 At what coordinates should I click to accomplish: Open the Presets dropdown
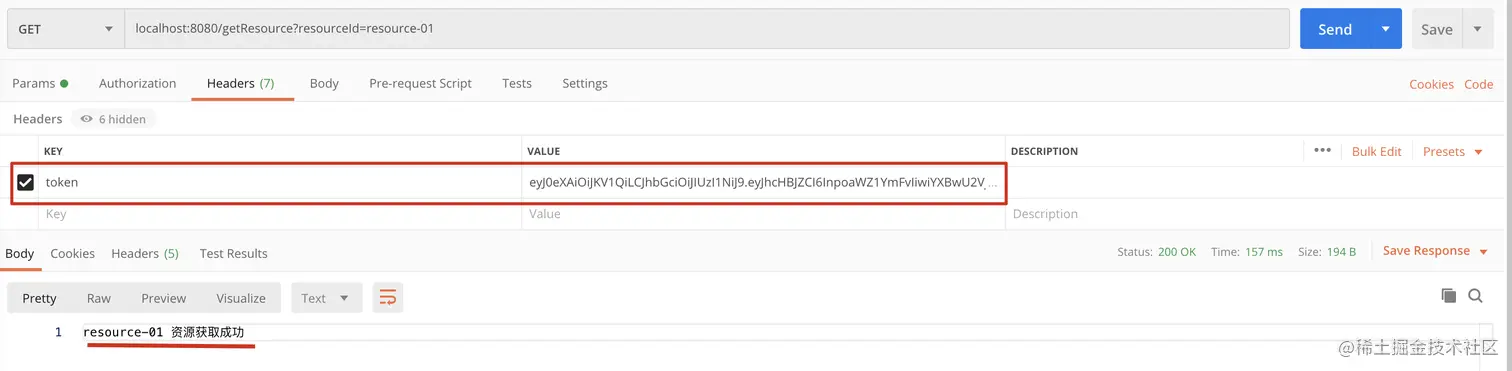coord(1452,151)
